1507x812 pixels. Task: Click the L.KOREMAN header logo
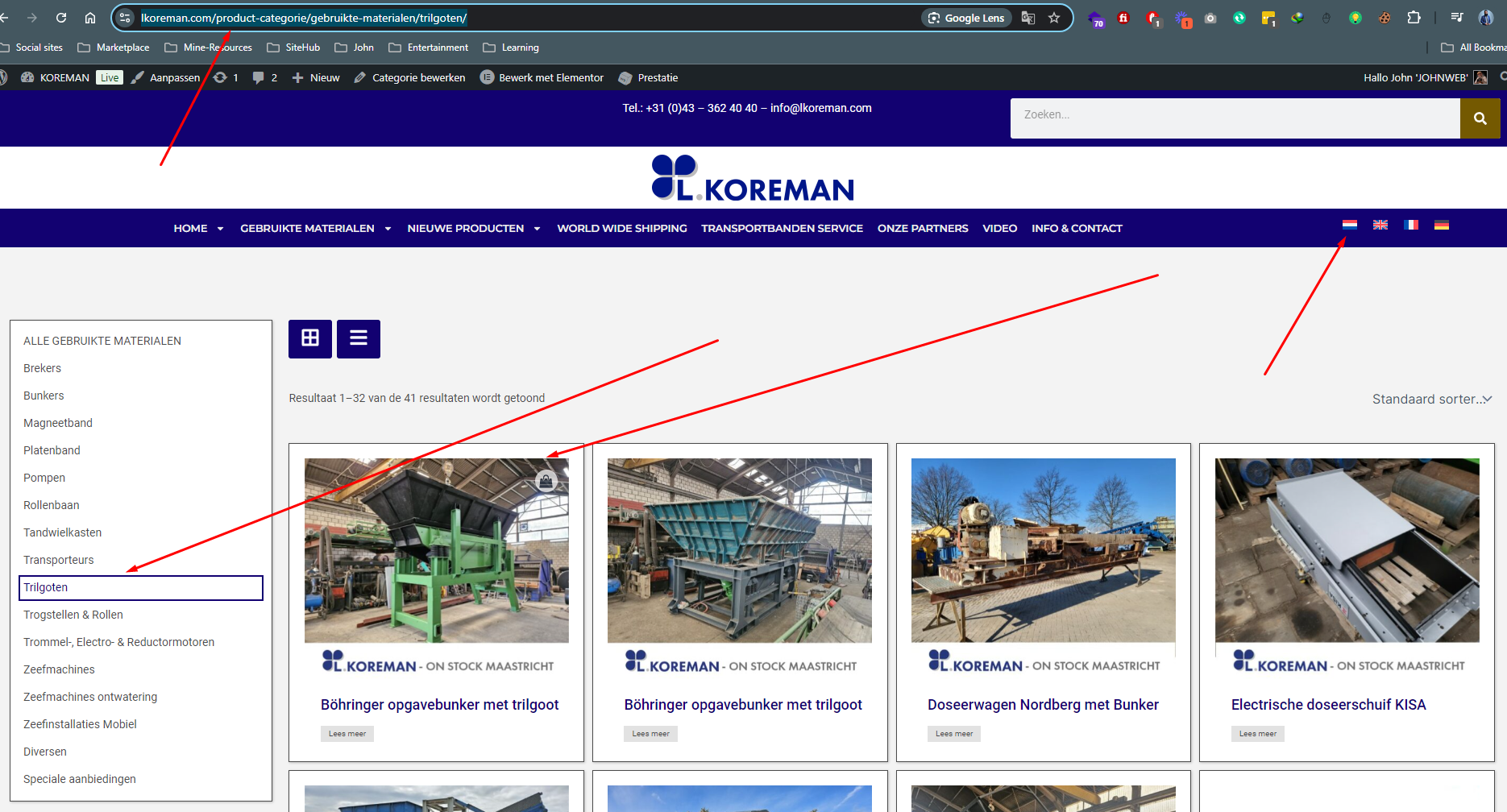(753, 177)
